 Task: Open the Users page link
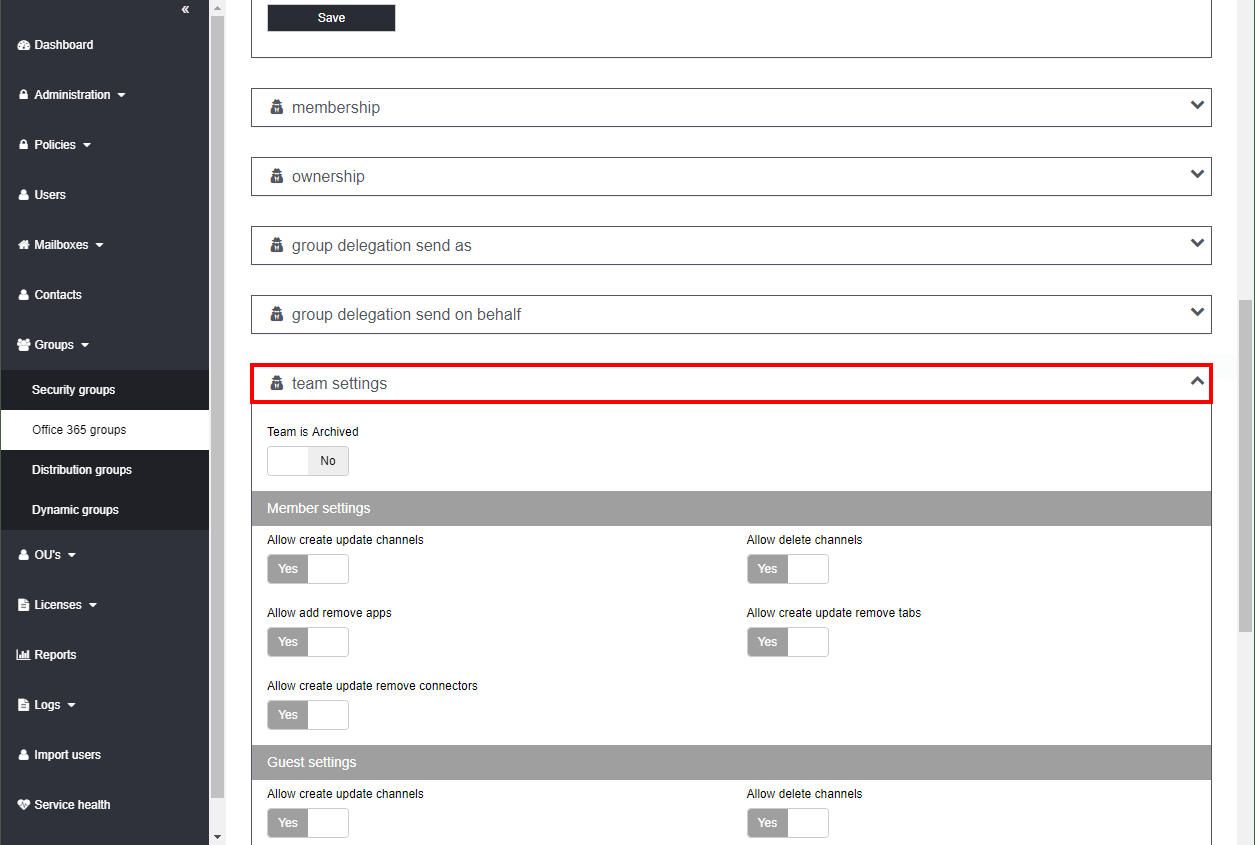pos(50,195)
